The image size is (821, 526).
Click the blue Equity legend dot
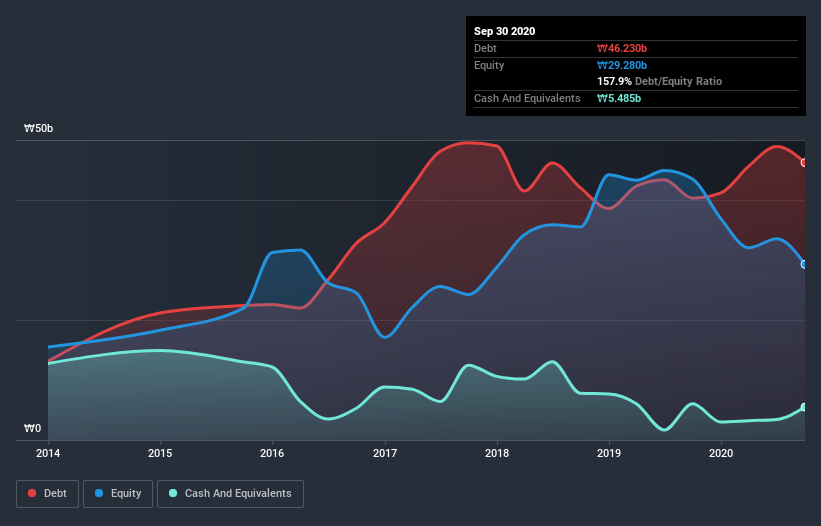click(x=99, y=493)
